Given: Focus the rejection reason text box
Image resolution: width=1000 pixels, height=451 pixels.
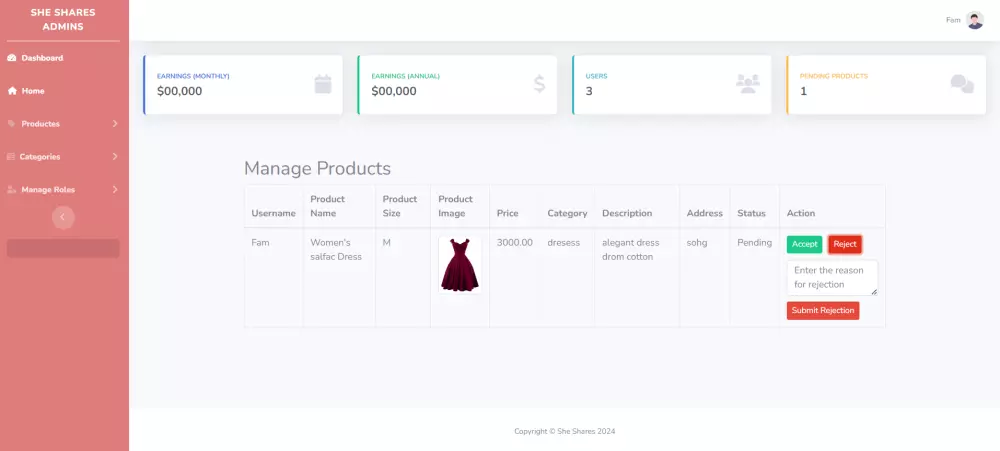Looking at the screenshot, I should [832, 277].
